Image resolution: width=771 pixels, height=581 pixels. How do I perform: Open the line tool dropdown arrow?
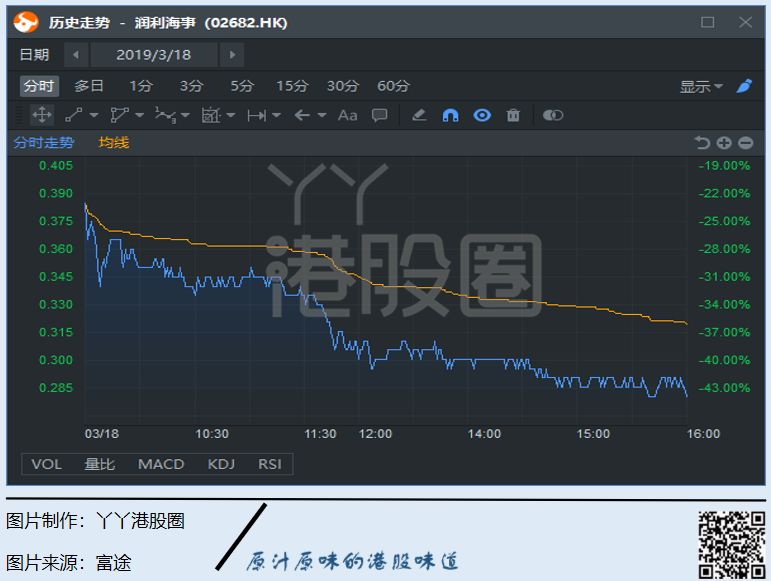tap(93, 116)
